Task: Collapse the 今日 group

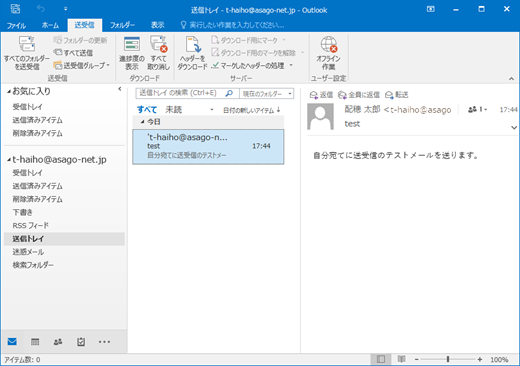Action: (142, 122)
